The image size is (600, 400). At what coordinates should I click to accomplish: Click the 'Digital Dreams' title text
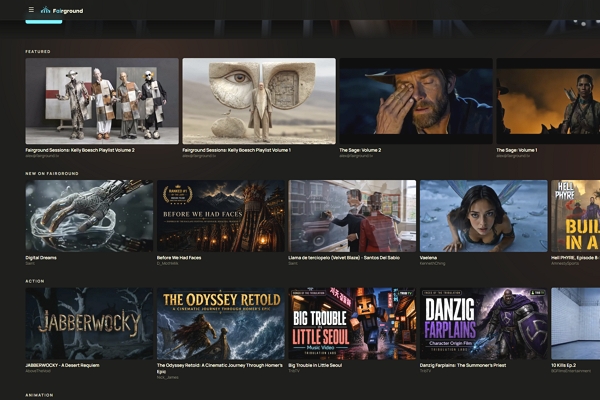41,258
